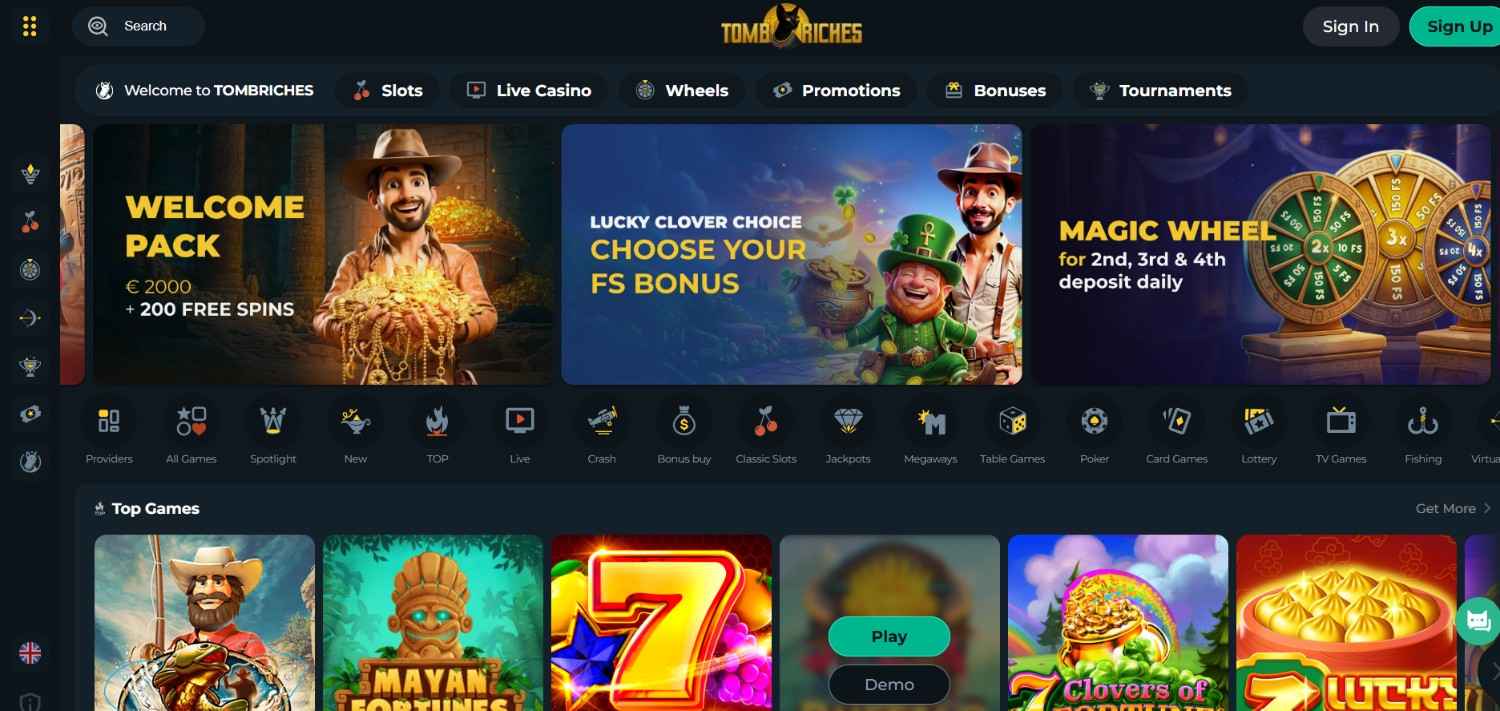Click the Search input field
Image resolution: width=1500 pixels, height=711 pixels.
coord(138,26)
